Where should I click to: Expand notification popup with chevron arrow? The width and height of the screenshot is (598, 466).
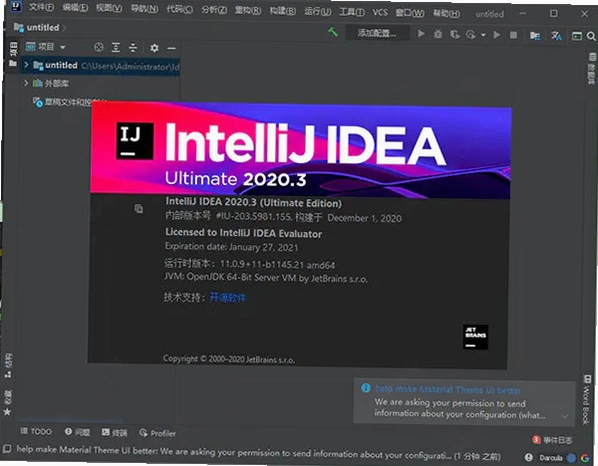coord(565,416)
